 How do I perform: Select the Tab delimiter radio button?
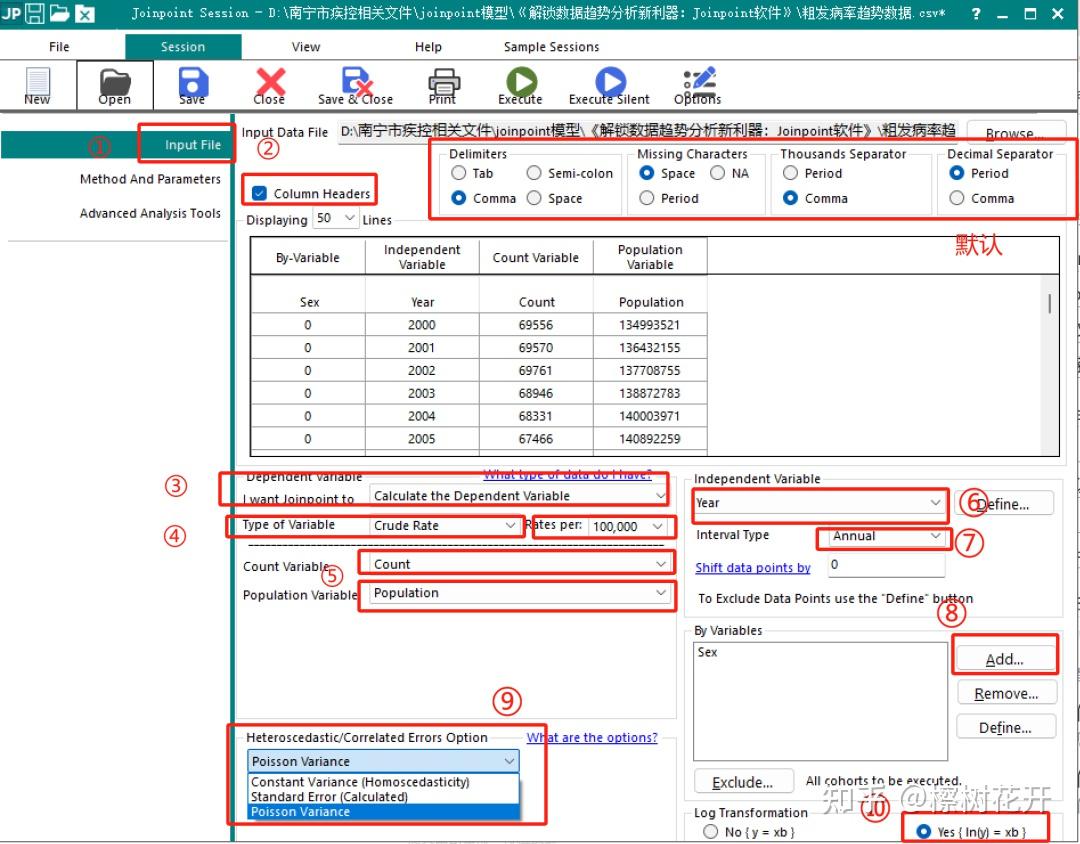tap(459, 173)
